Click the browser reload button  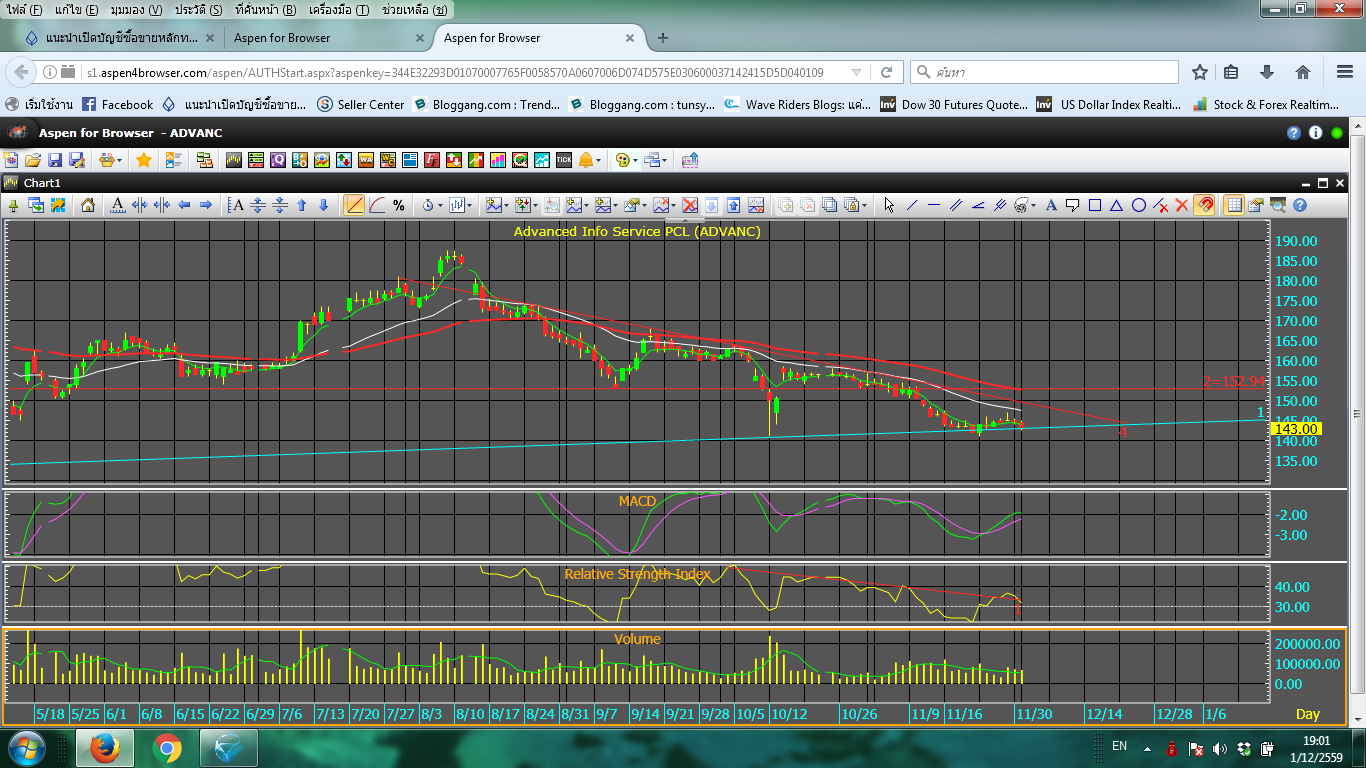(886, 72)
